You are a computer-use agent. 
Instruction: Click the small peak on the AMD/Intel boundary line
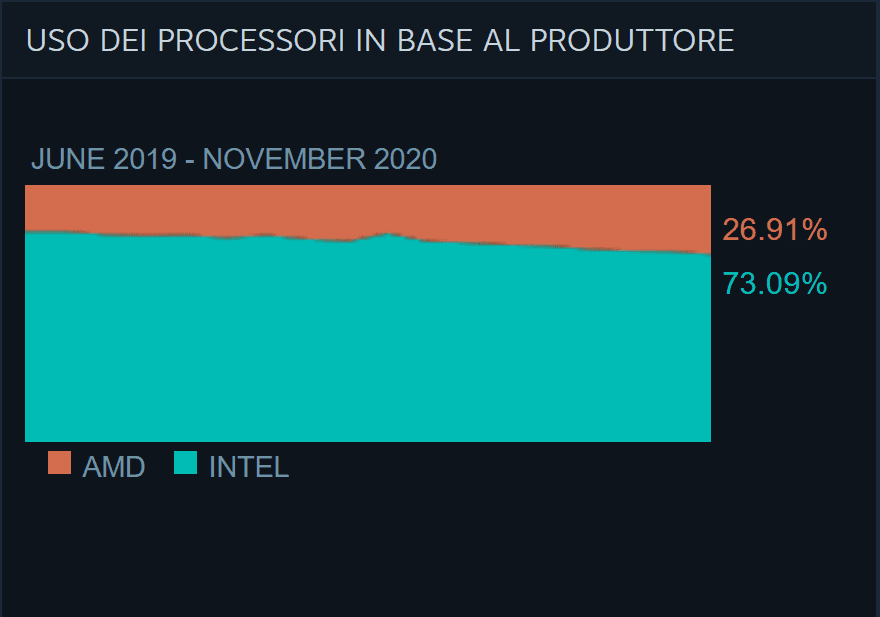point(387,234)
